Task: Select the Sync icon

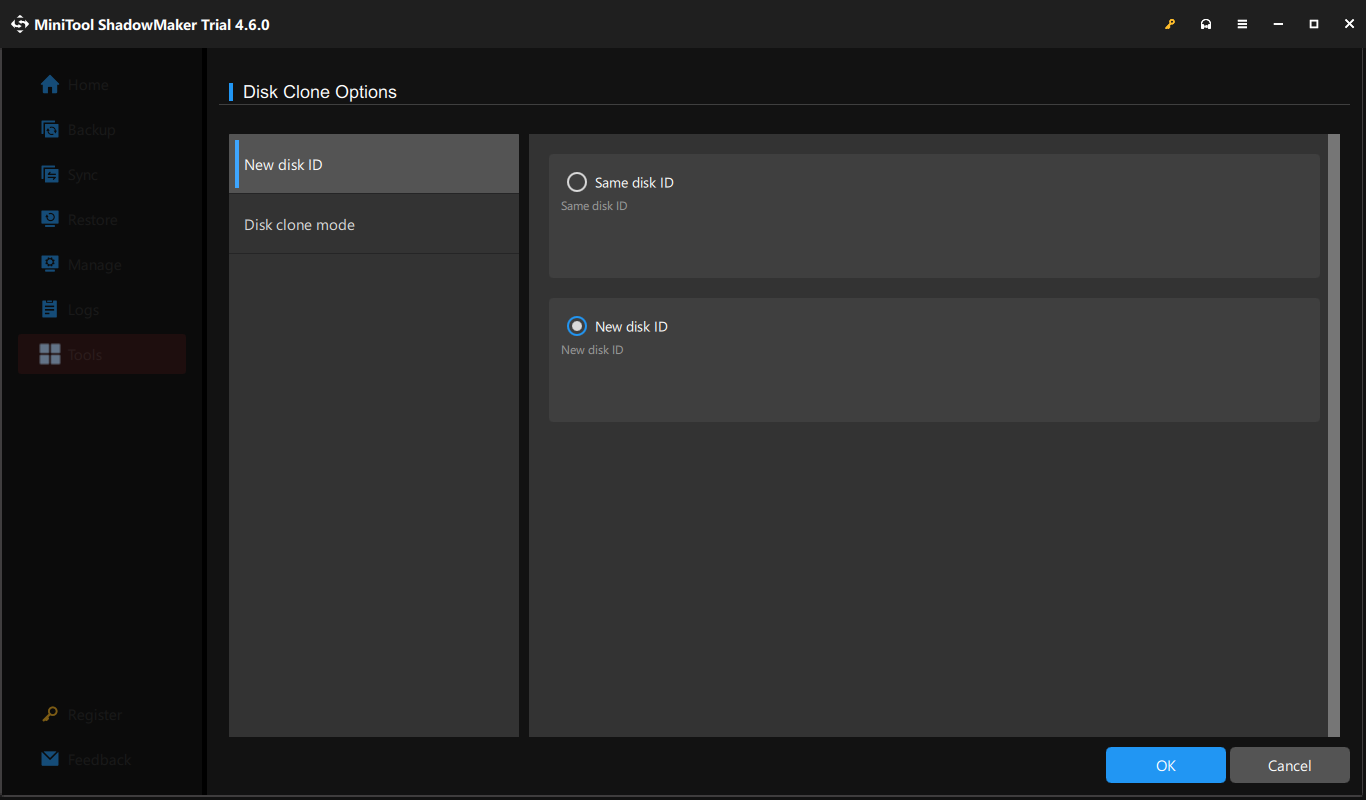Action: click(50, 174)
